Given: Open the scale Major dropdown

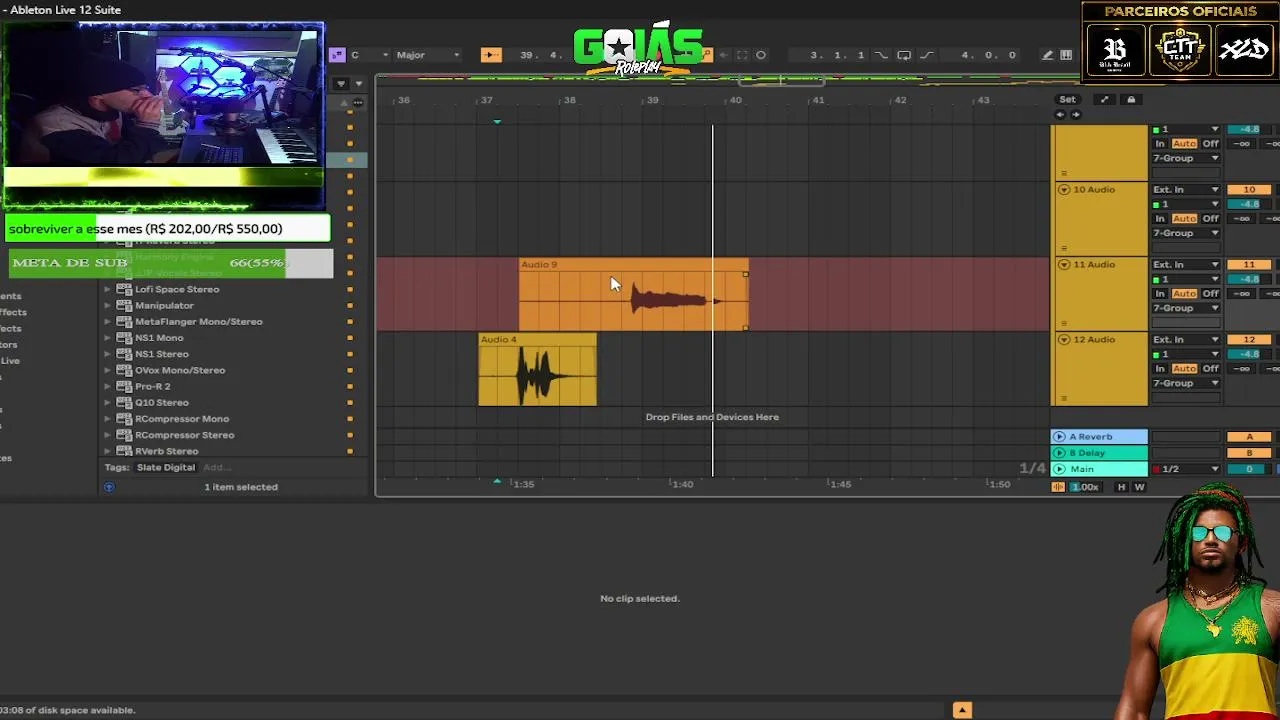Looking at the screenshot, I should (427, 55).
